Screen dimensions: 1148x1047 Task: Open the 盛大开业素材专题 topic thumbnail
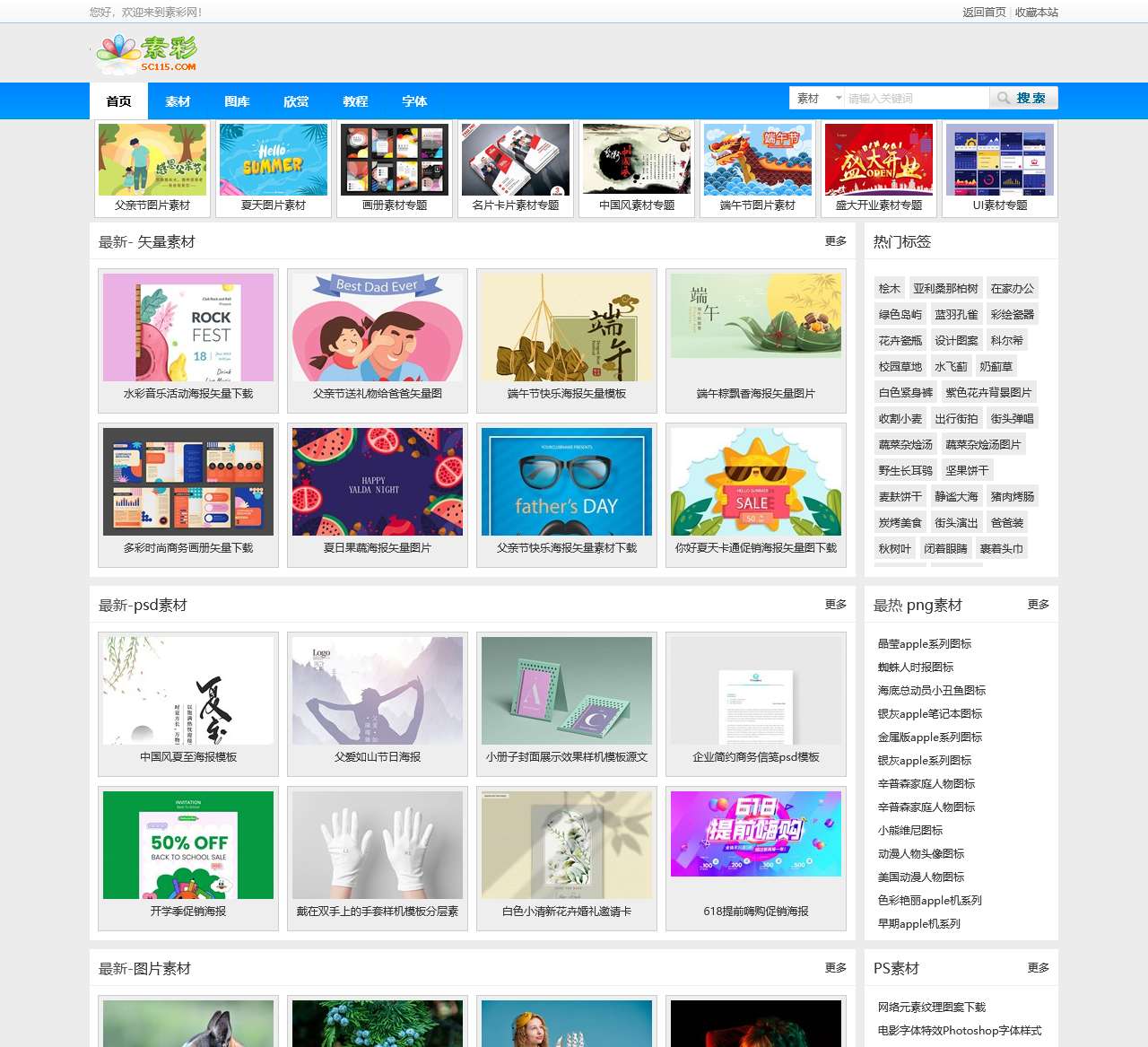pos(879,160)
